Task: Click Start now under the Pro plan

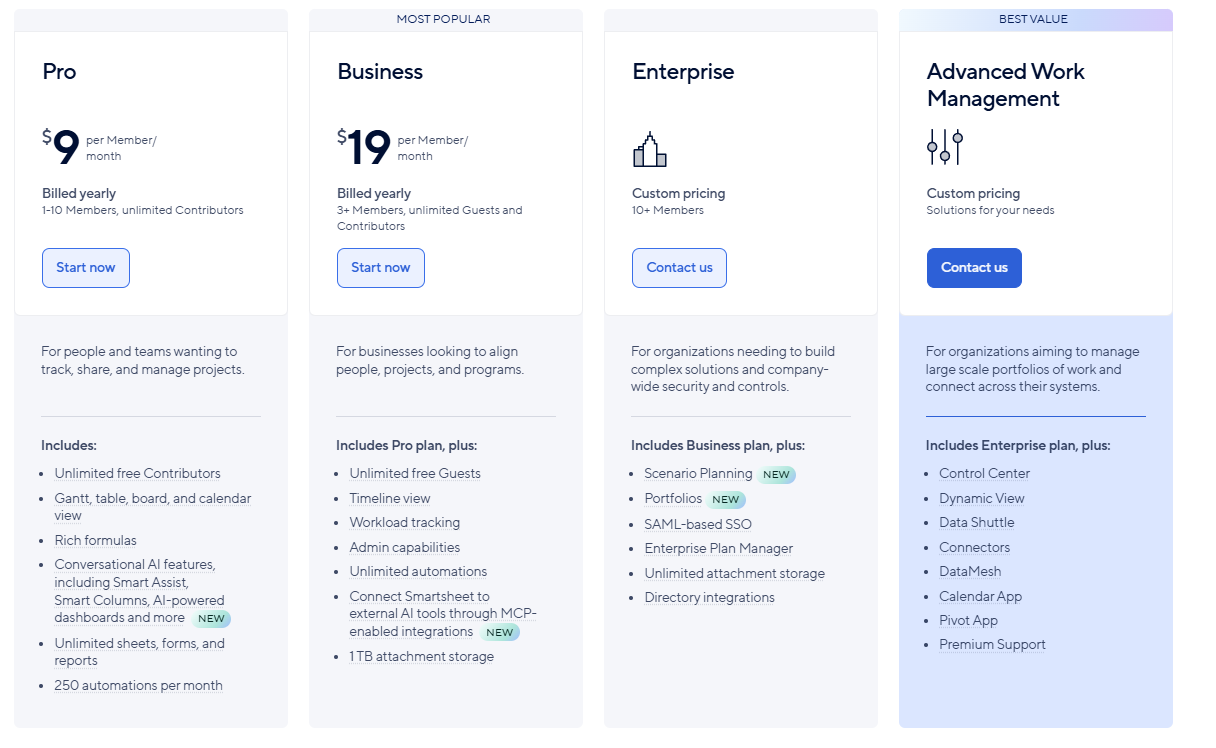Action: [86, 268]
